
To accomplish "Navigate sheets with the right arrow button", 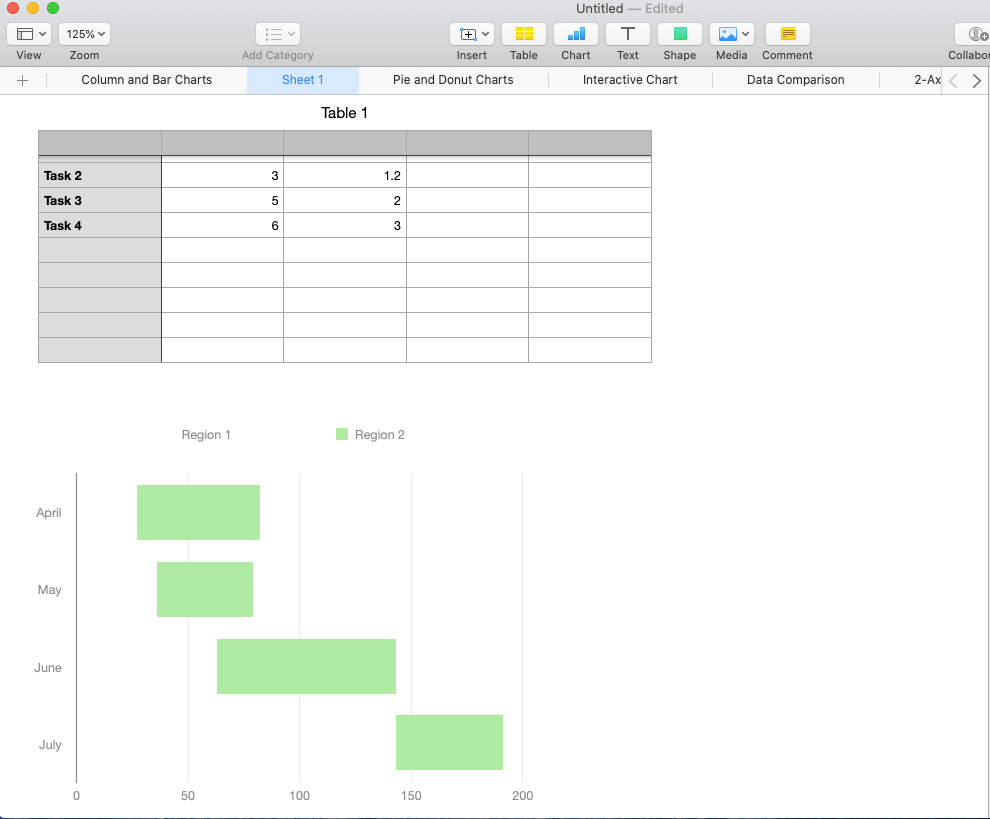I will pyautogui.click(x=976, y=80).
